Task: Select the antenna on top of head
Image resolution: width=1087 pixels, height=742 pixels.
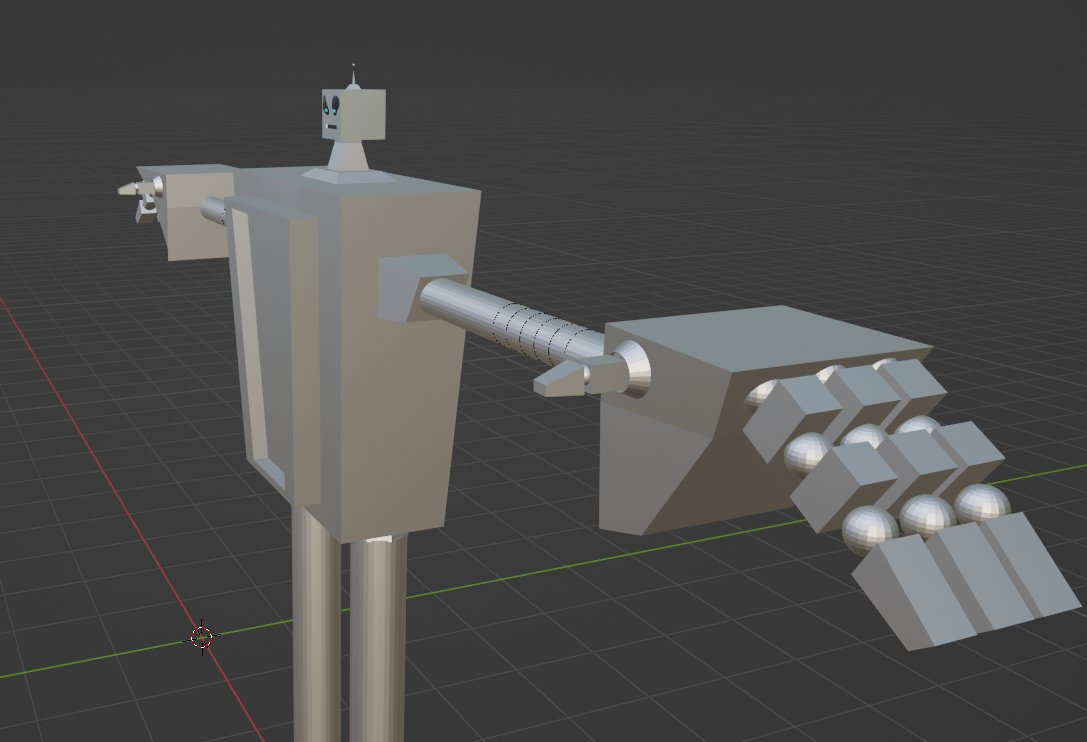Action: 354,76
